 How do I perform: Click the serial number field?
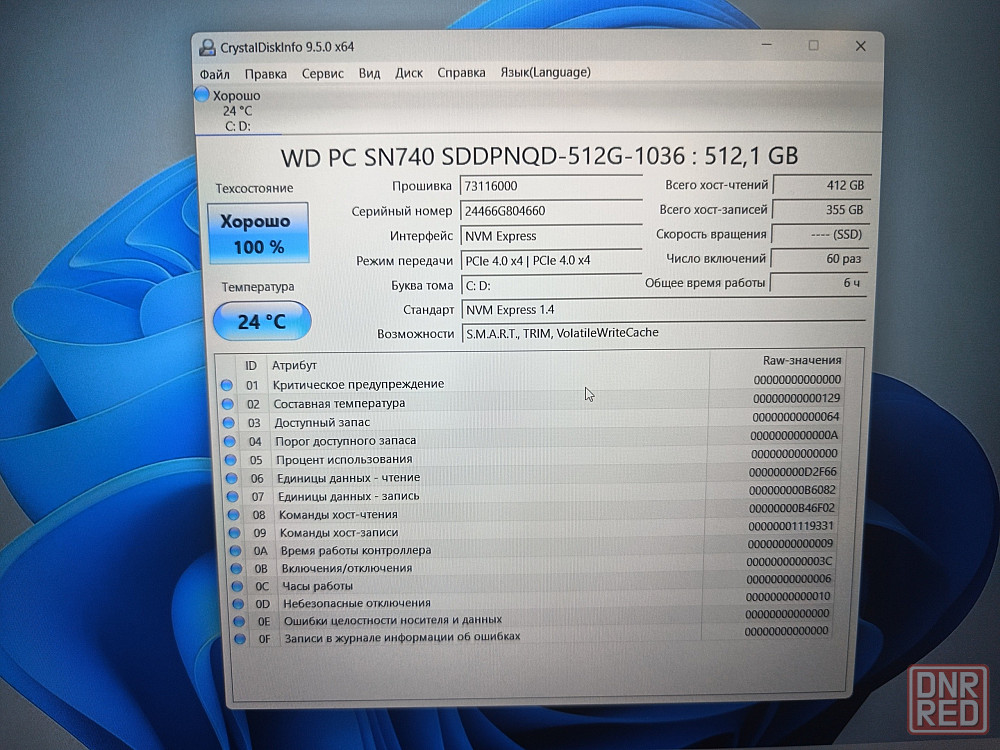click(x=550, y=211)
